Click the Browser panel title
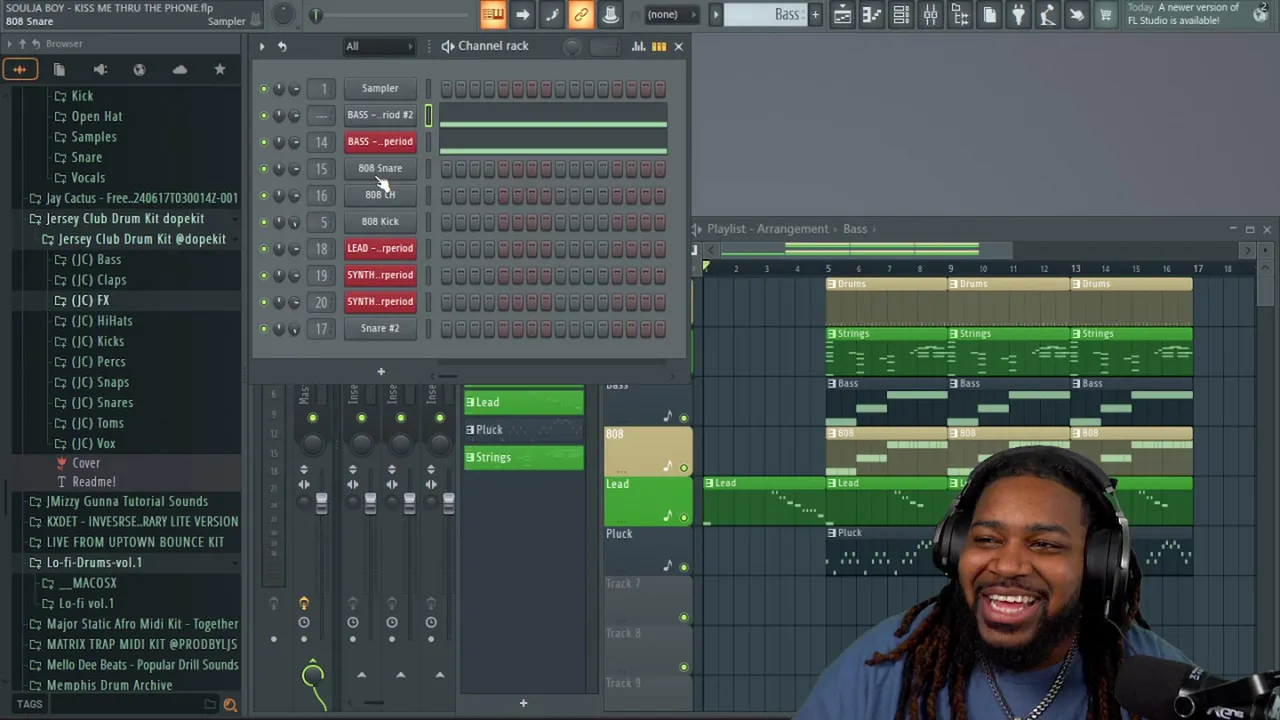This screenshot has width=1280, height=720. click(64, 43)
